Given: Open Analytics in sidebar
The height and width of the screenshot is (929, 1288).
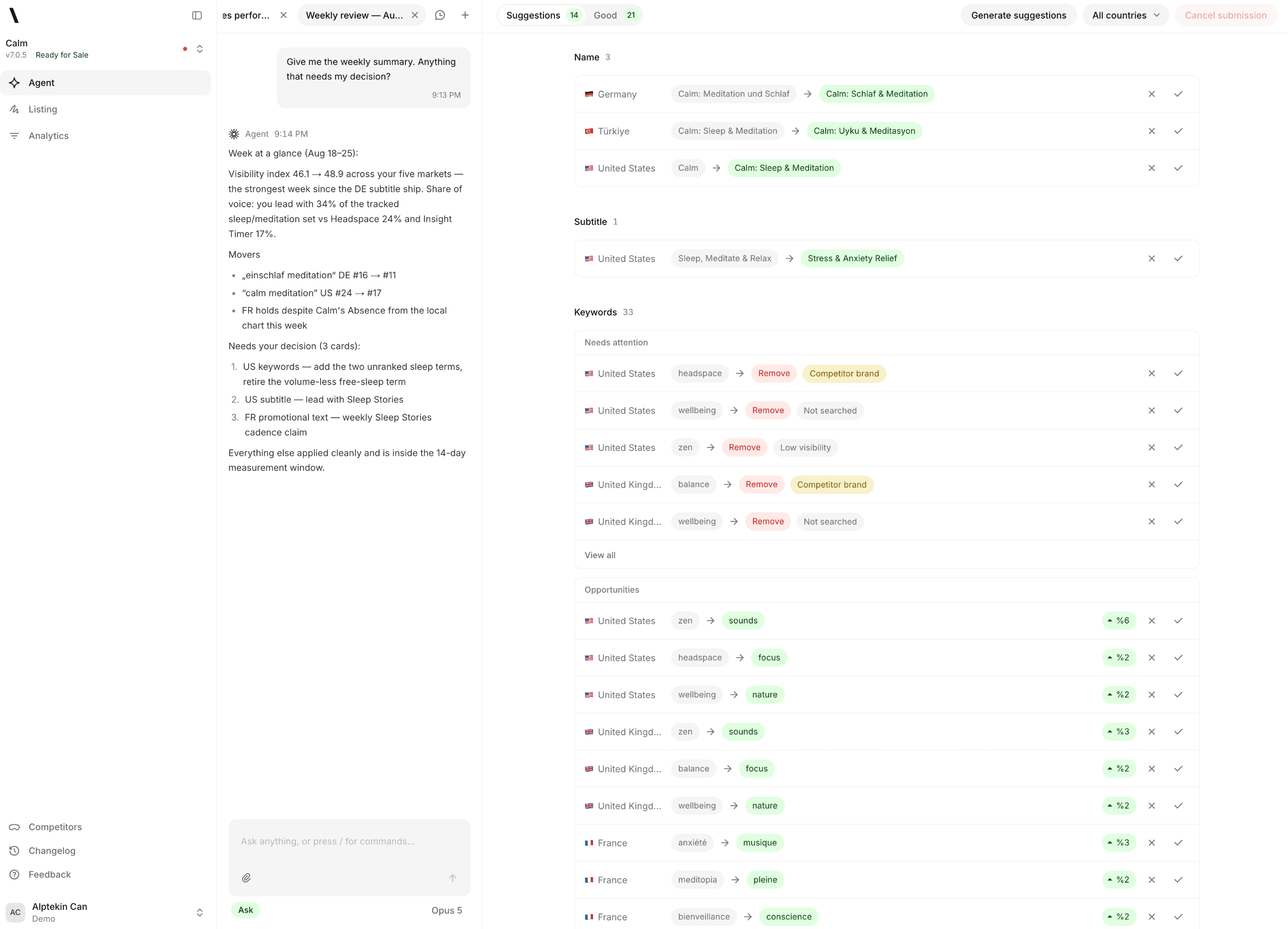Looking at the screenshot, I should coord(106,136).
